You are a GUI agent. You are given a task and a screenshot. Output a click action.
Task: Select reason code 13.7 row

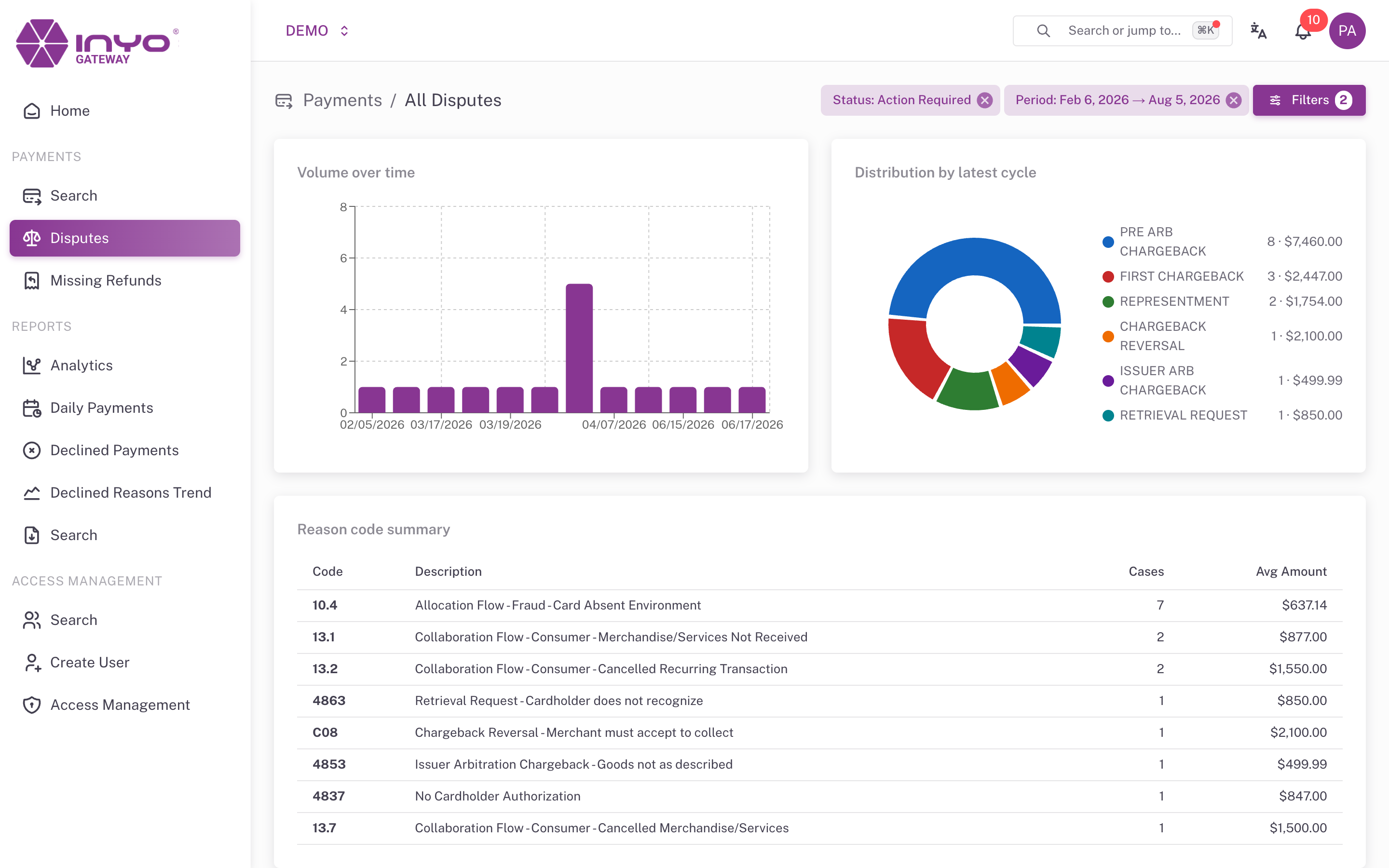pyautogui.click(x=819, y=828)
